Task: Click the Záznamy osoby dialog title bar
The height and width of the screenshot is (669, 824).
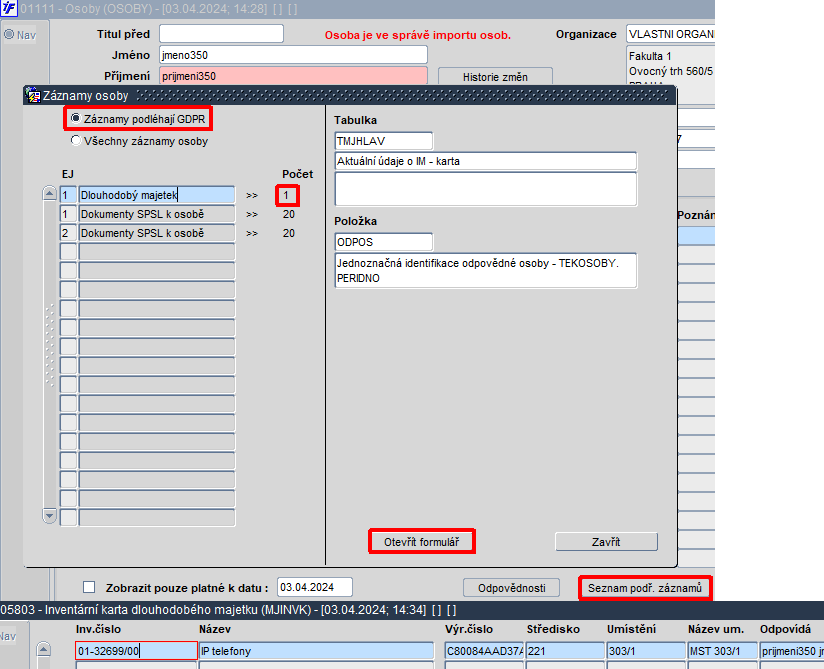Action: click(350, 95)
